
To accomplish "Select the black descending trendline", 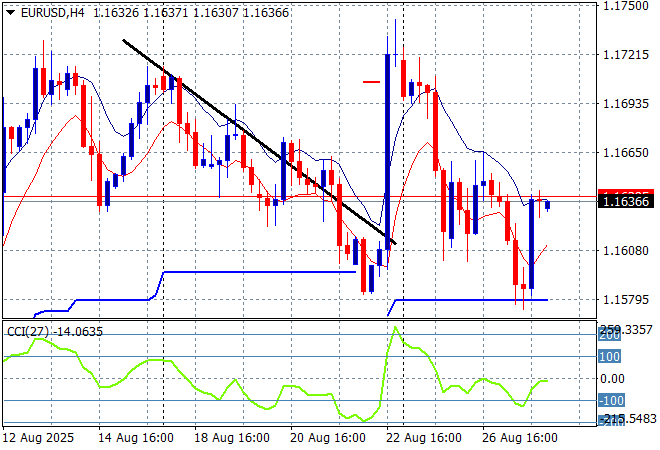I will [x=259, y=141].
